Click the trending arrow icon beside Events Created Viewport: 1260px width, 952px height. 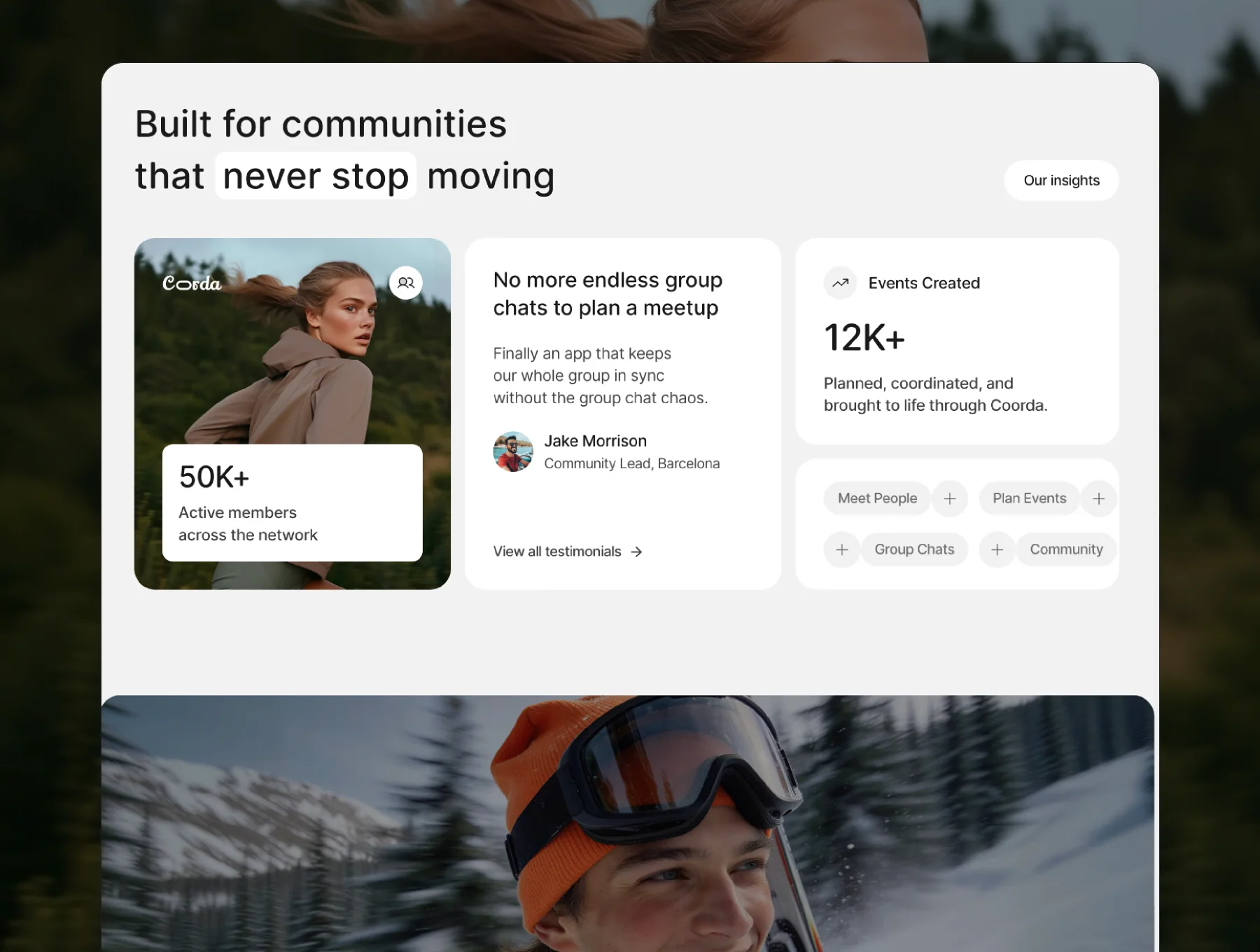[841, 283]
